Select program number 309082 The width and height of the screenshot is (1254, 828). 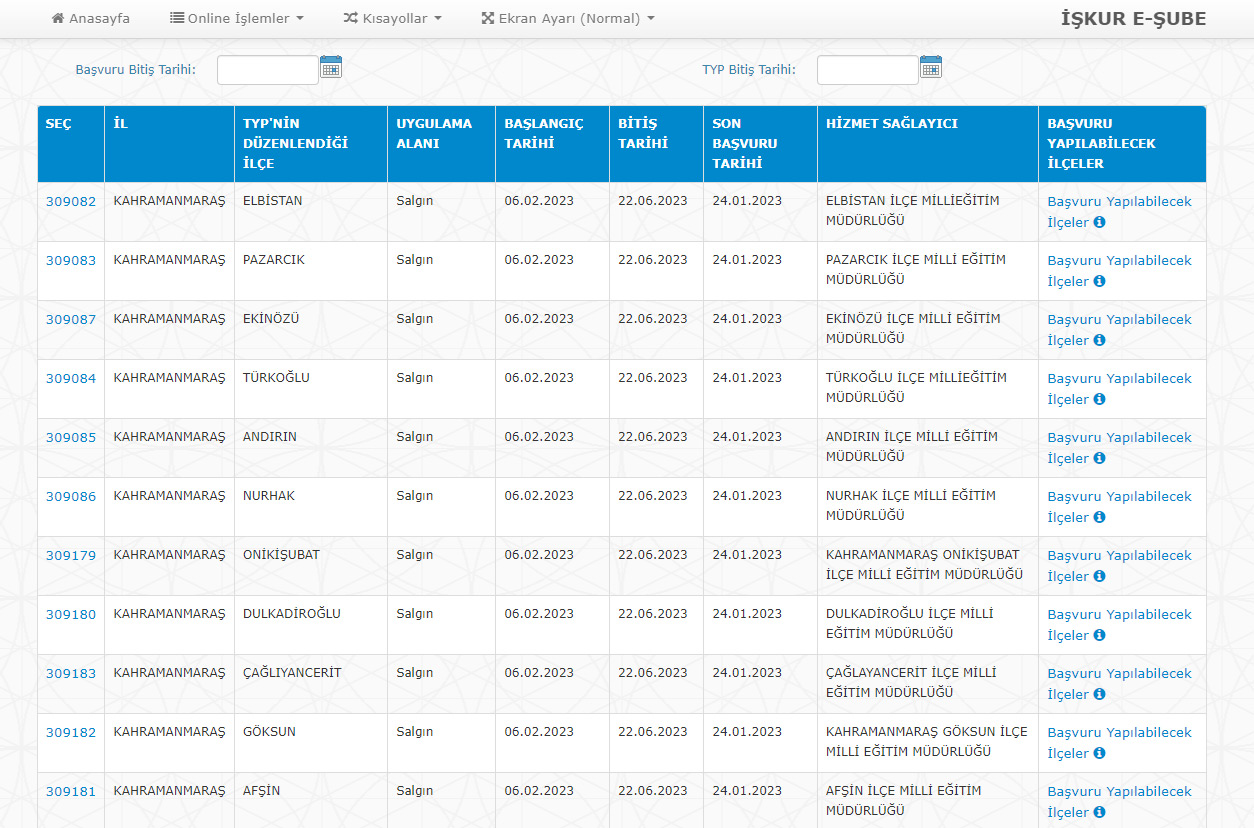[x=71, y=202]
